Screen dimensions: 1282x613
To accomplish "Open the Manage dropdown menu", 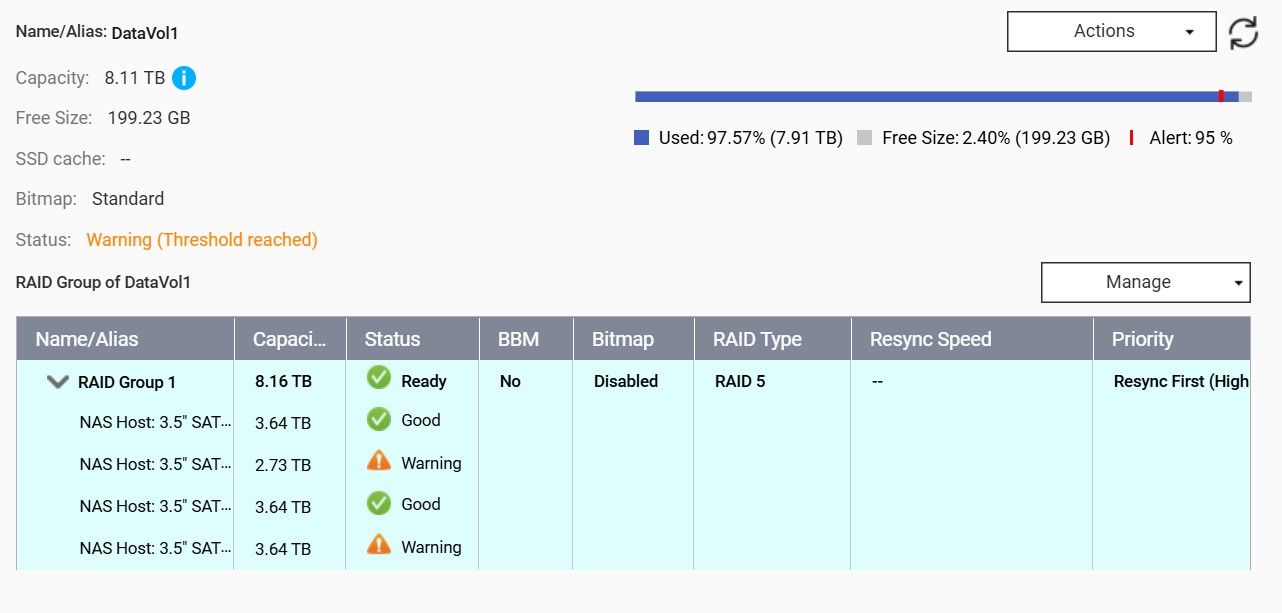I will click(1145, 283).
